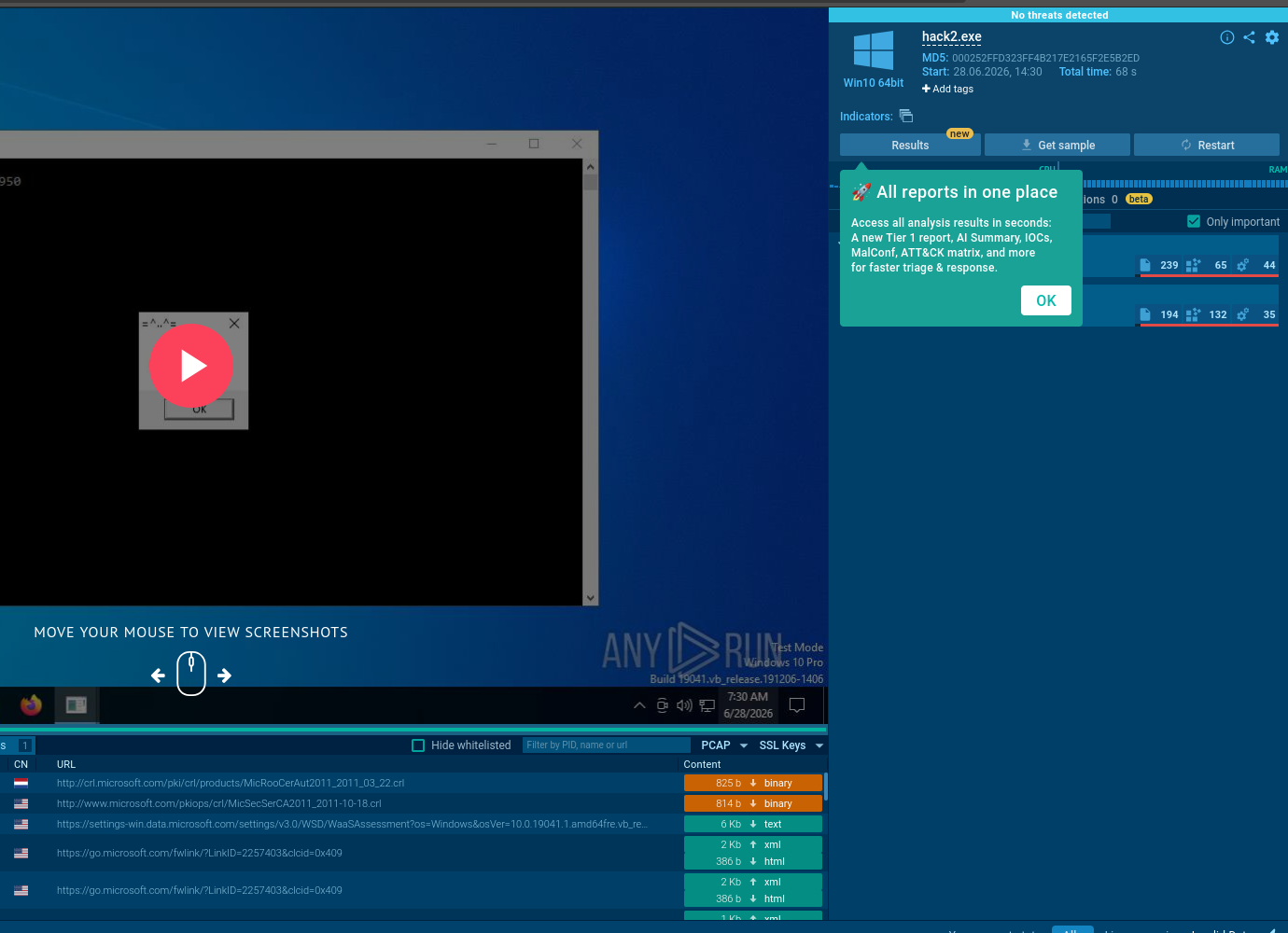Viewport: 1288px width, 933px height.
Task: Click Firefox icon in the VM taskbar
Action: [x=31, y=705]
